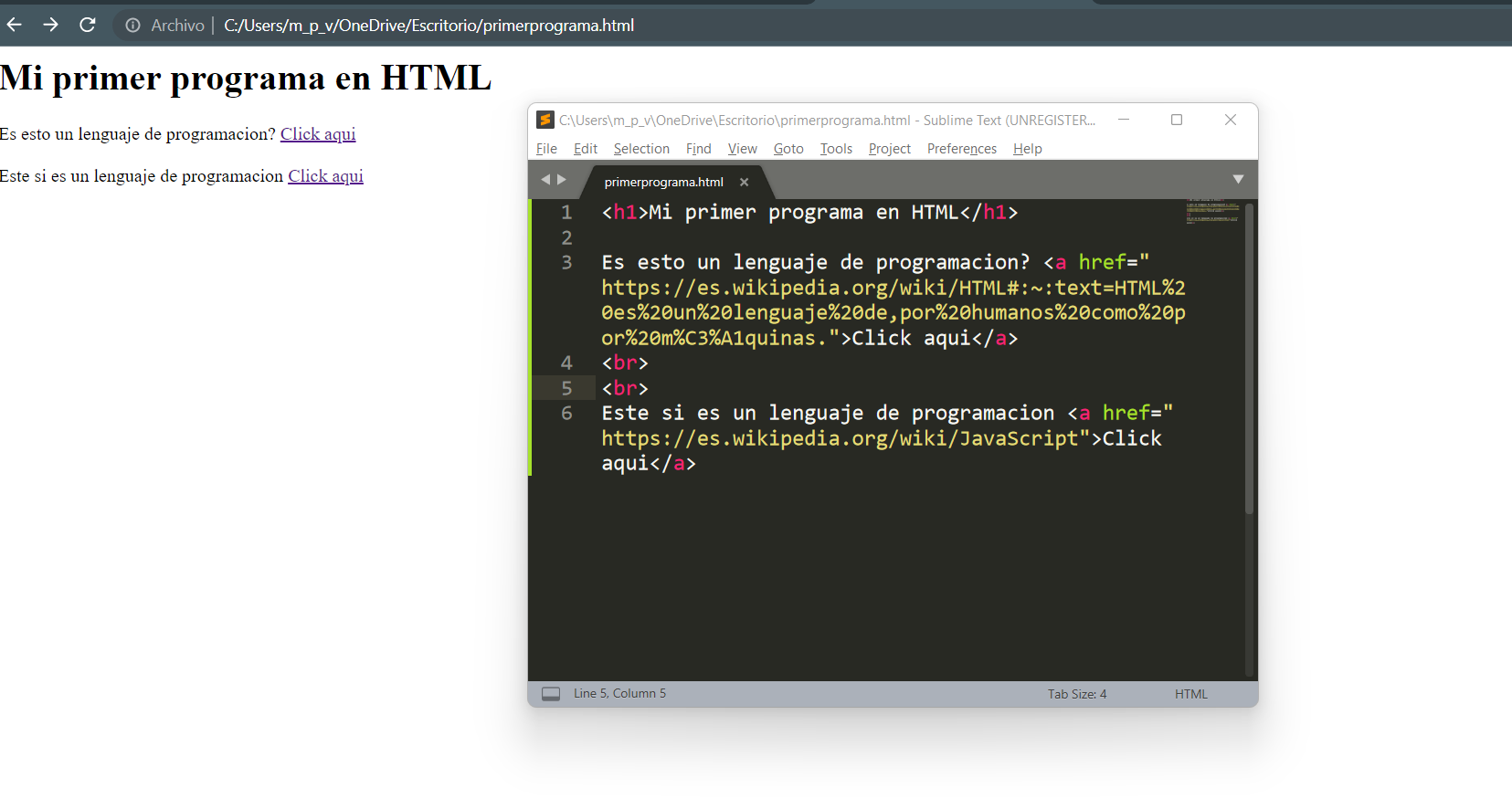The image size is (1512, 799).
Task: Place cursor on the h1 heading code line
Action: pos(809,213)
